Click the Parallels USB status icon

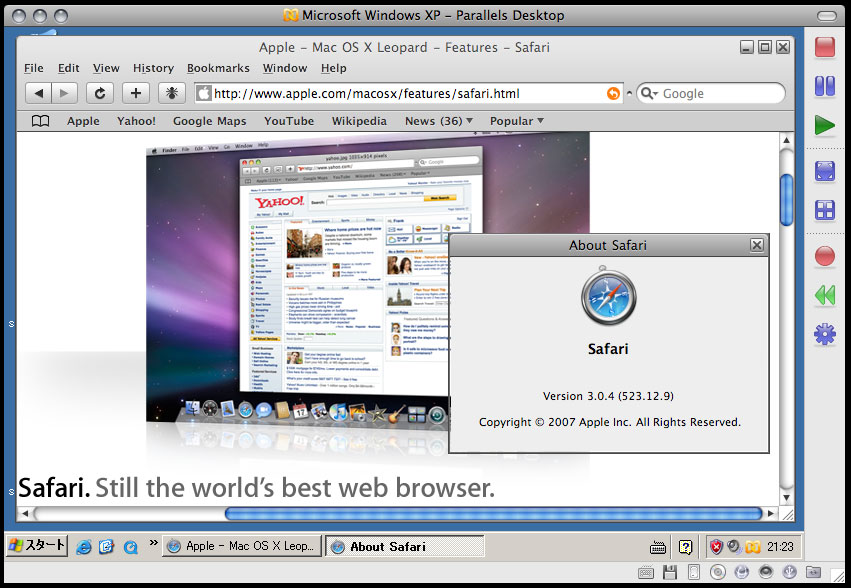[x=789, y=572]
